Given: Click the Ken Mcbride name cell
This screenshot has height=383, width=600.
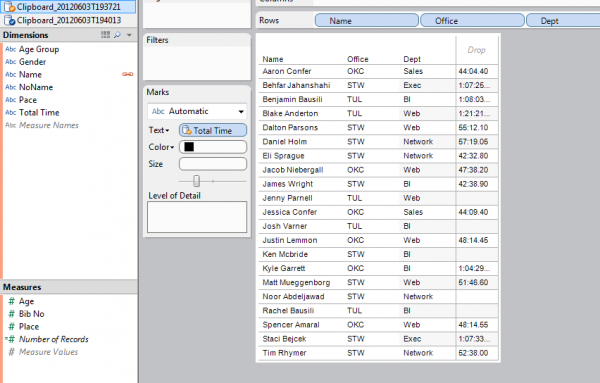Looking at the screenshot, I should tap(285, 254).
